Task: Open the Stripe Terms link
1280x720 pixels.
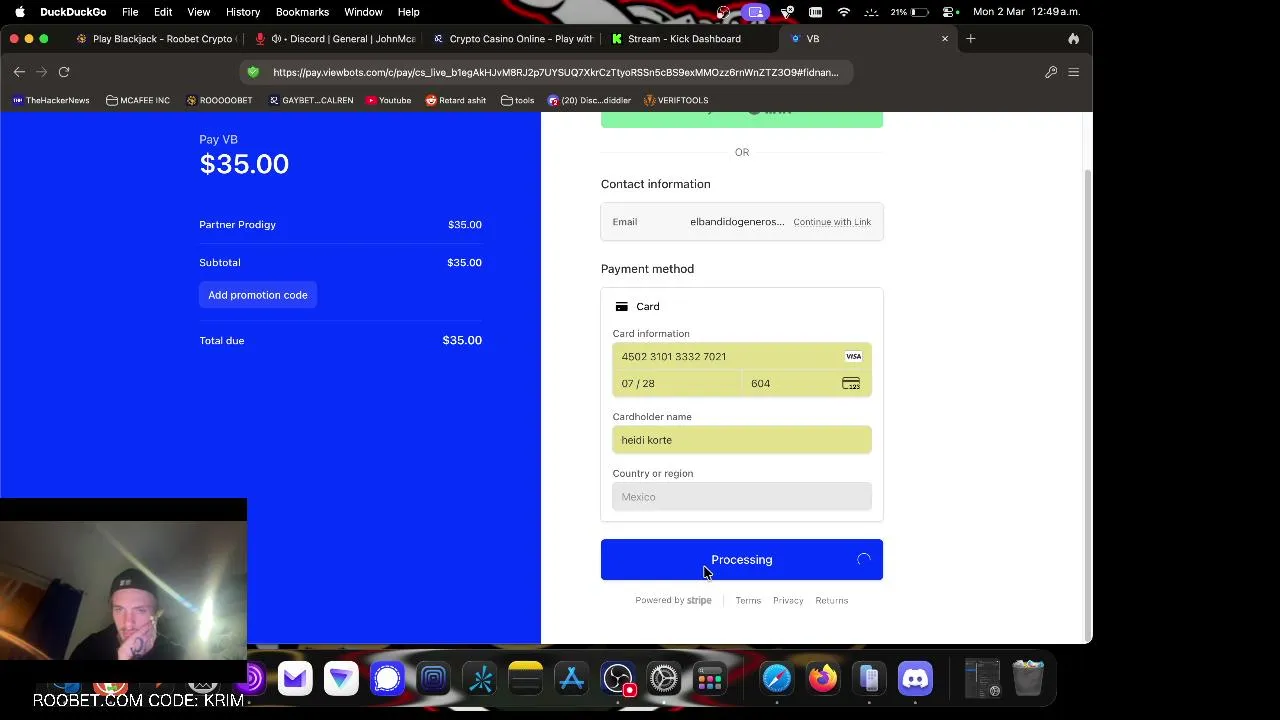Action: (x=748, y=601)
